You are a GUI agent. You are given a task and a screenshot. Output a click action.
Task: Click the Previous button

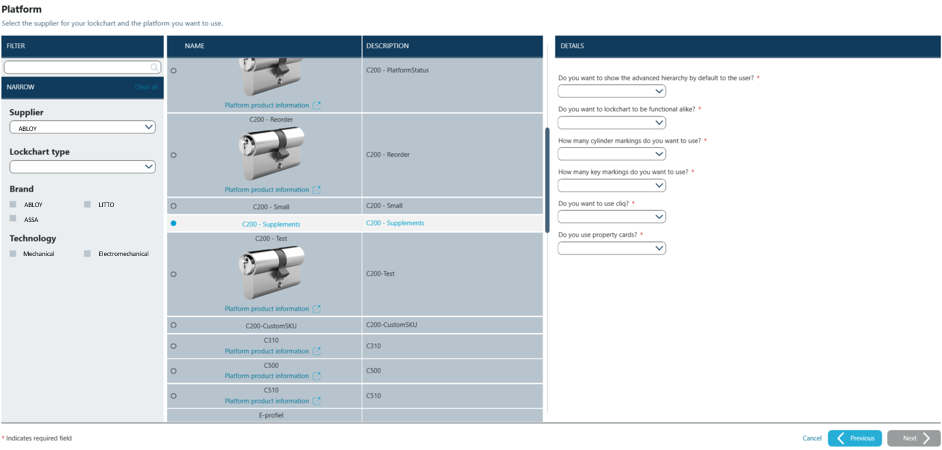[854, 438]
